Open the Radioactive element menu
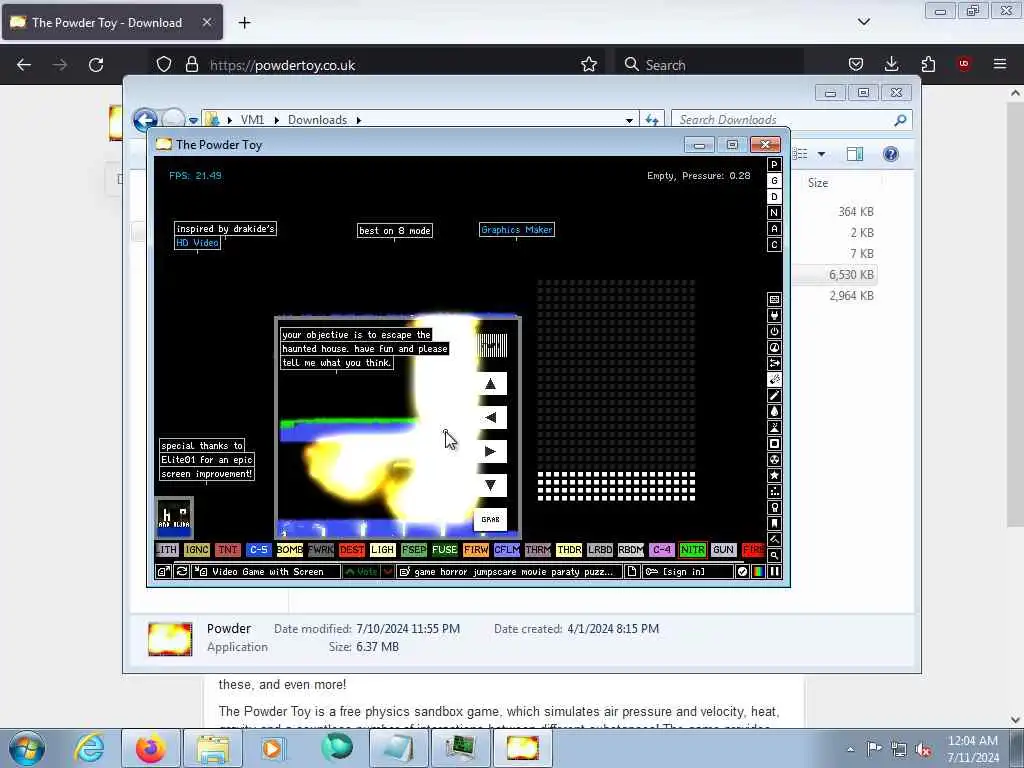The image size is (1024, 768). pyautogui.click(x=774, y=459)
